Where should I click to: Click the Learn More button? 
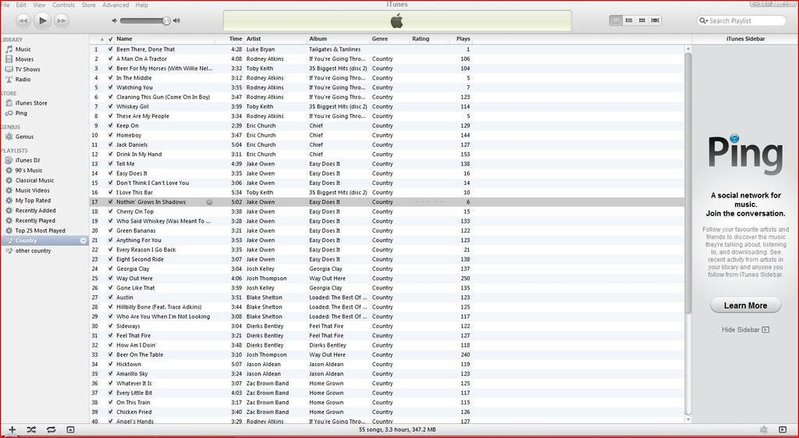(x=745, y=306)
